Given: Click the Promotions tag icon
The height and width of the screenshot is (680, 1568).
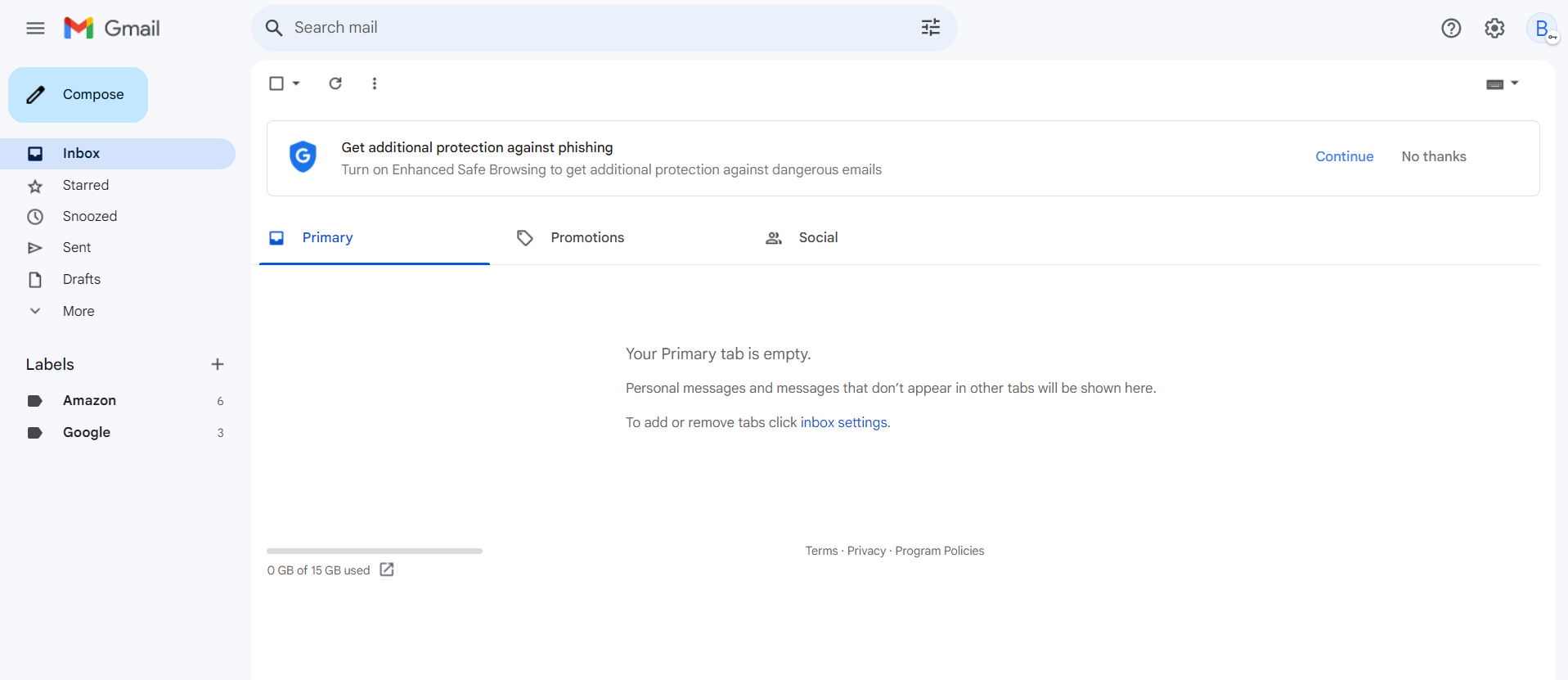Looking at the screenshot, I should point(525,238).
